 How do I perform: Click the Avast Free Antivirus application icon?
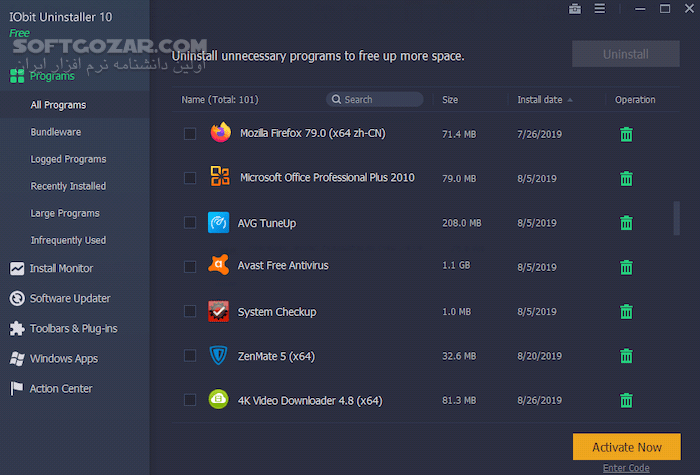click(218, 265)
